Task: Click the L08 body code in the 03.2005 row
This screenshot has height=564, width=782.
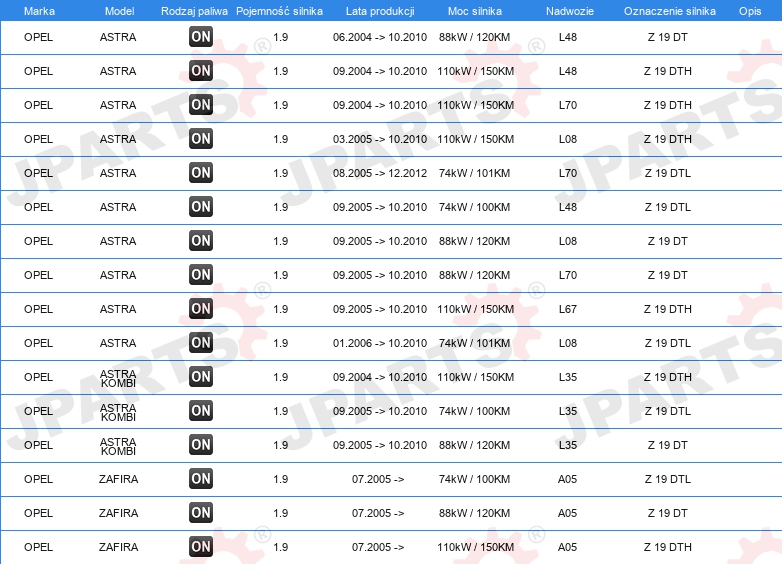Action: pyautogui.click(x=568, y=139)
